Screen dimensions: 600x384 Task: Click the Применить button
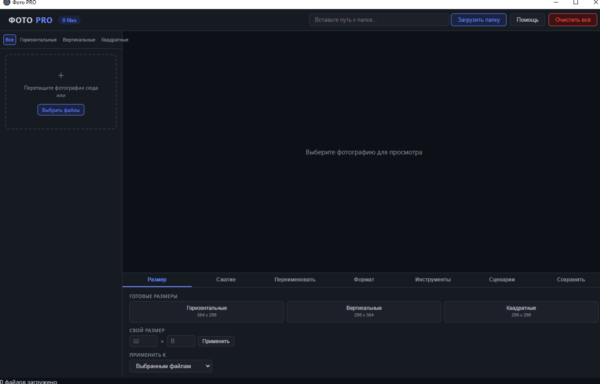click(x=216, y=341)
